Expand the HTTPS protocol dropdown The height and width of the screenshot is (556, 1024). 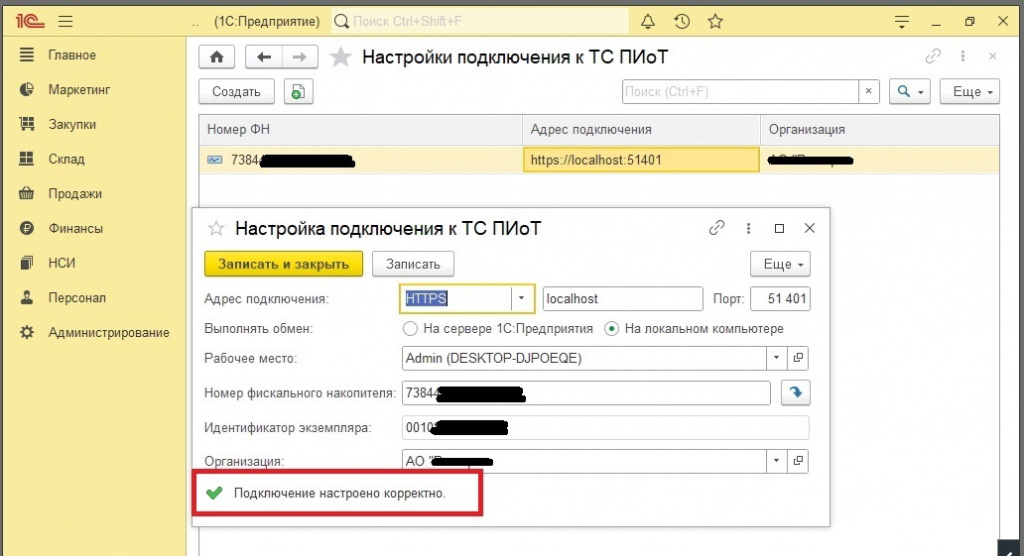(521, 299)
